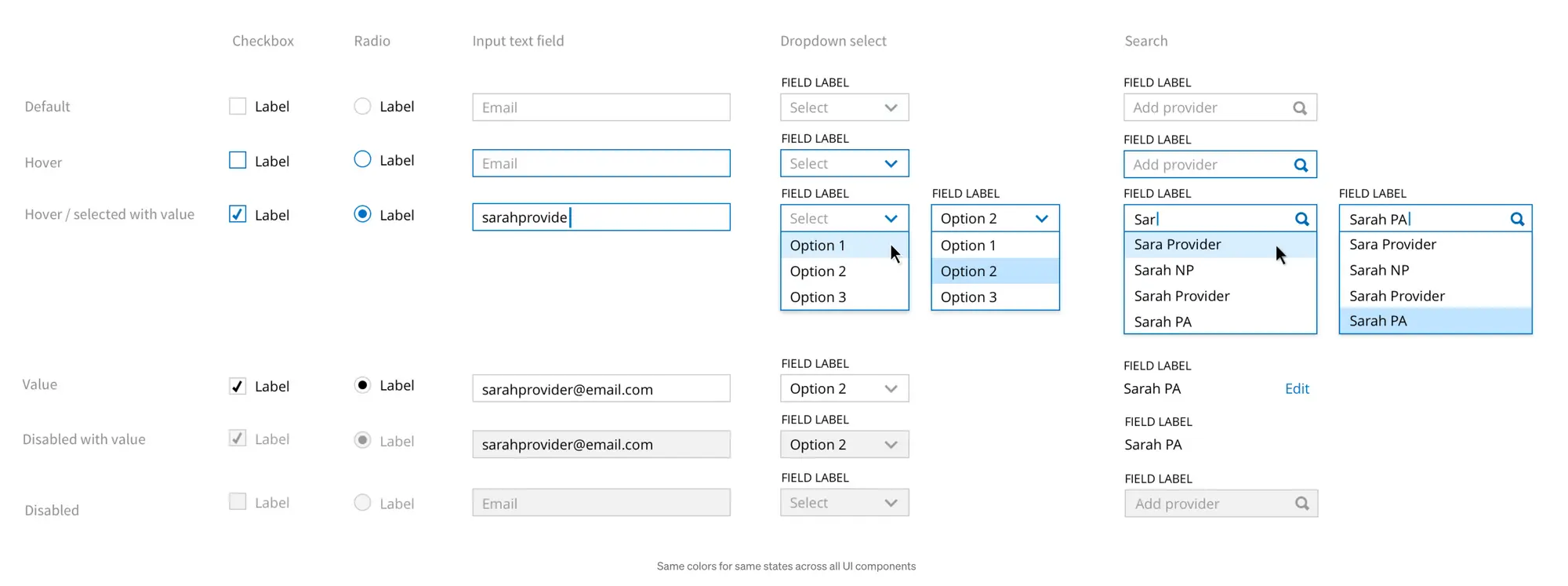
Task: Expand the Value row dropdown showing Option 2
Action: pyautogui.click(x=844, y=388)
